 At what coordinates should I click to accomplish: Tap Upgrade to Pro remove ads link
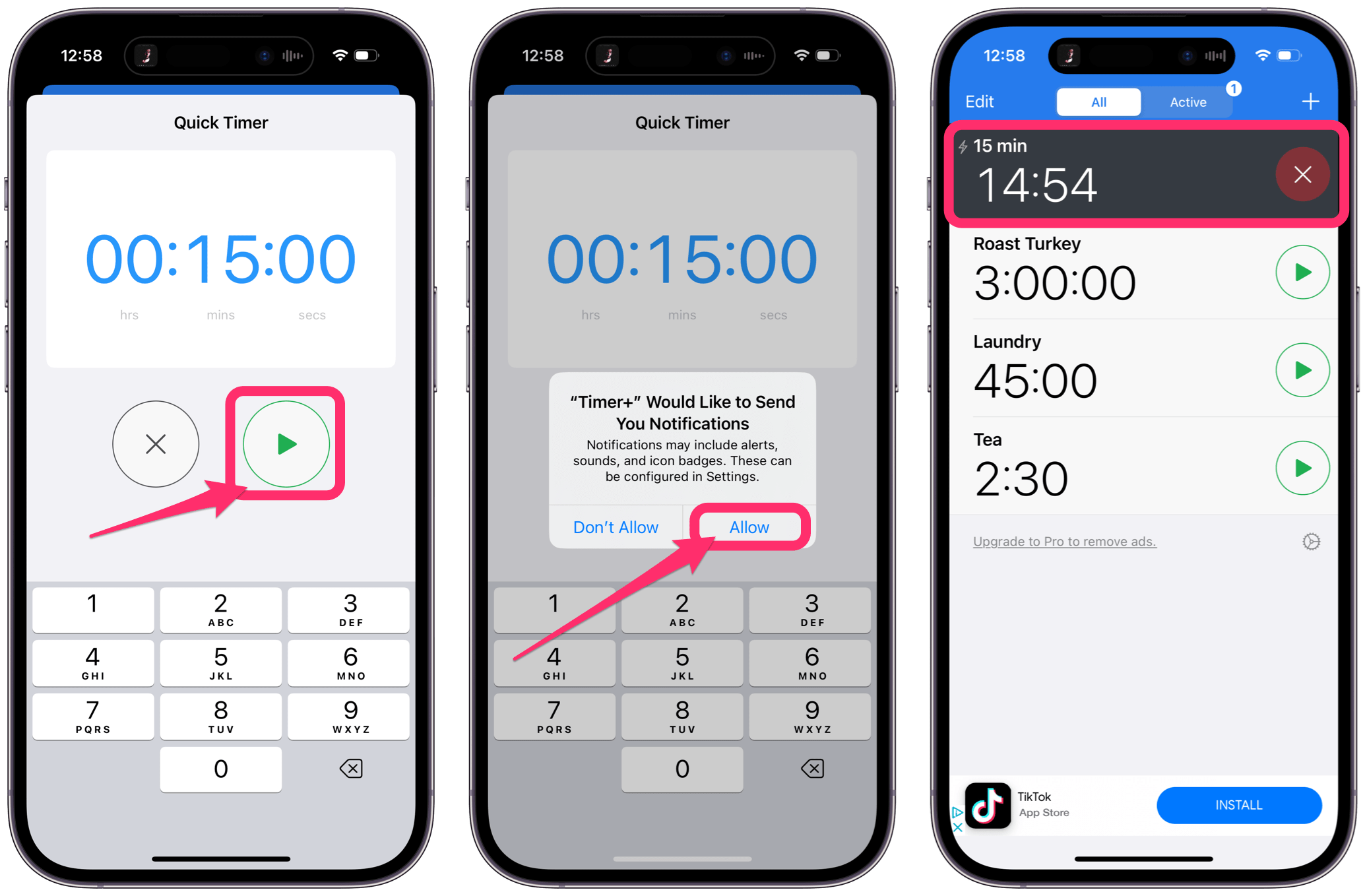(1064, 541)
